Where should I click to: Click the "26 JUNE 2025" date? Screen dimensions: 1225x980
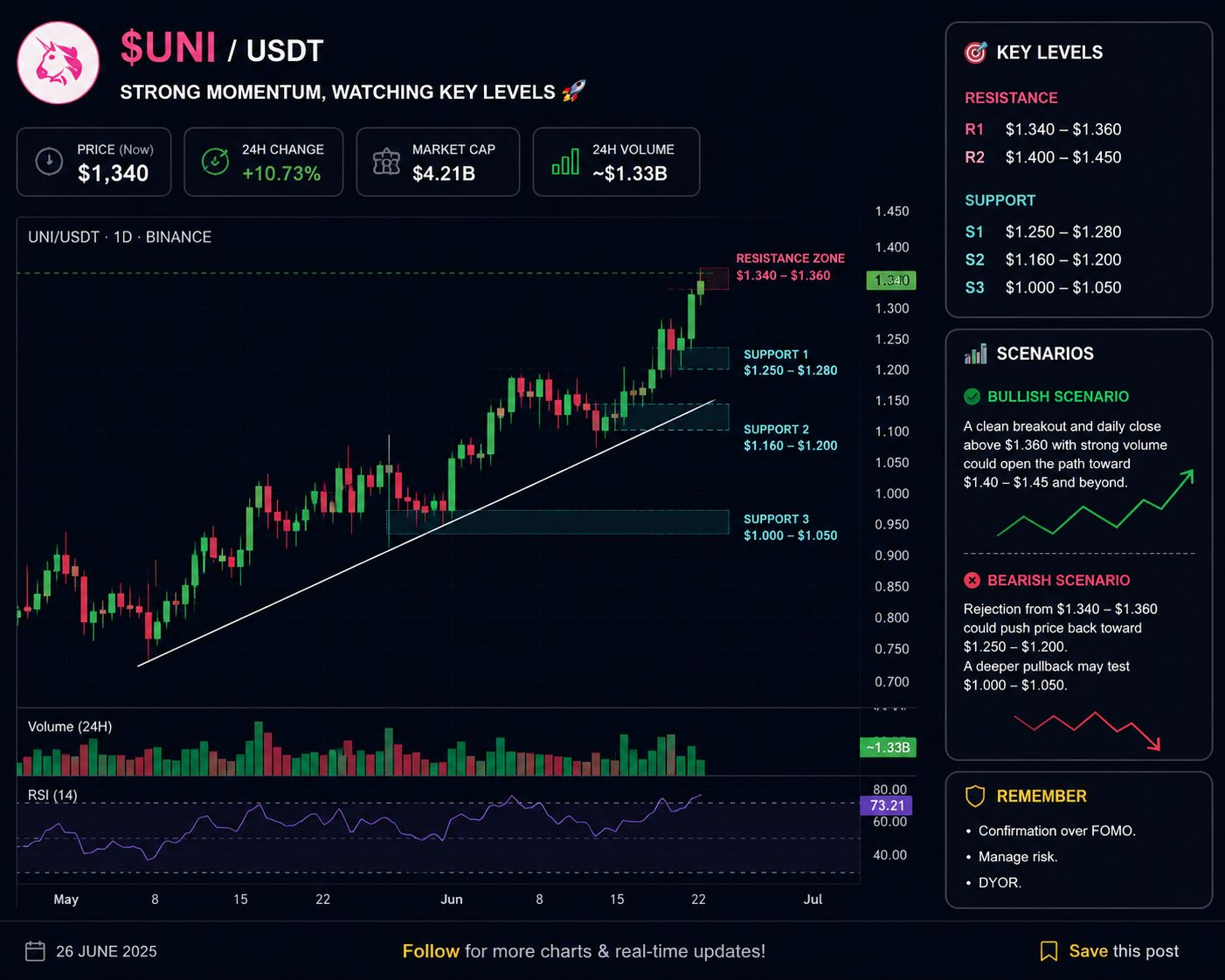107,951
